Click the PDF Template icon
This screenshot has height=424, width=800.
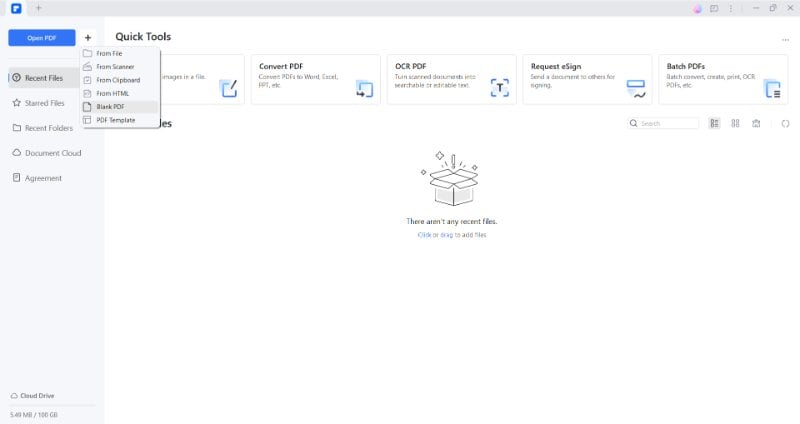(x=87, y=120)
